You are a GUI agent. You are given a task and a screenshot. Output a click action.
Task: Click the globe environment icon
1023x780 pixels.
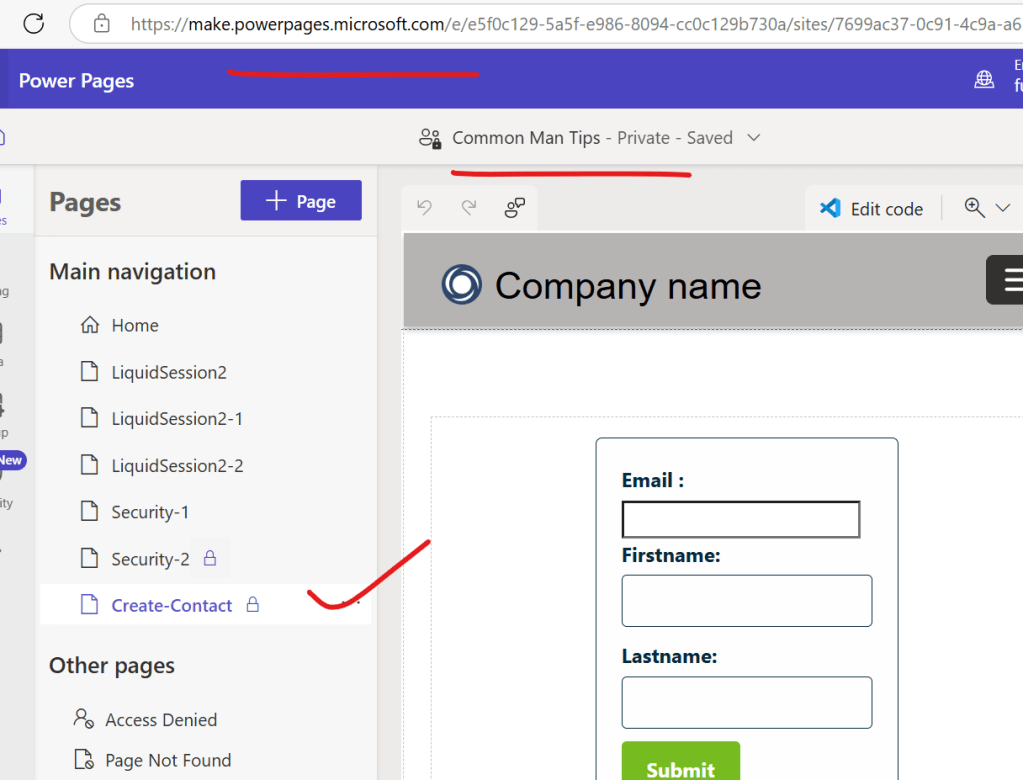click(x=984, y=80)
